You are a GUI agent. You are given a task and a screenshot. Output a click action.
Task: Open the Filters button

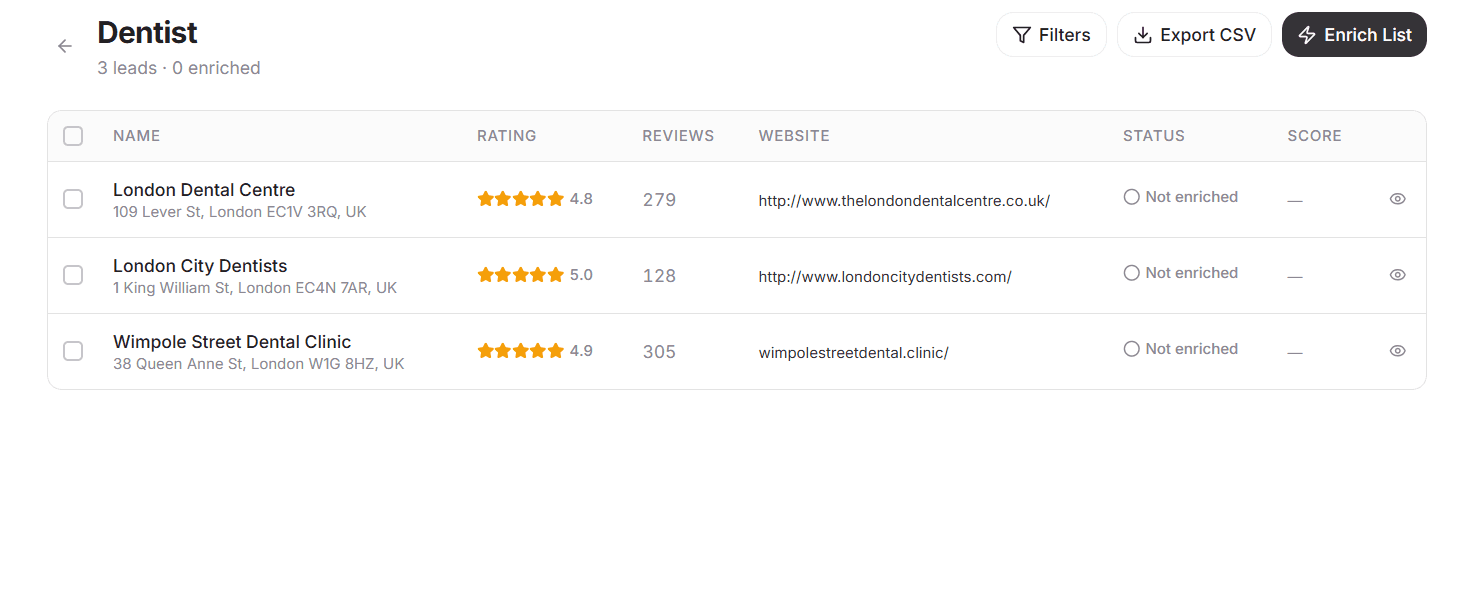click(x=1051, y=35)
